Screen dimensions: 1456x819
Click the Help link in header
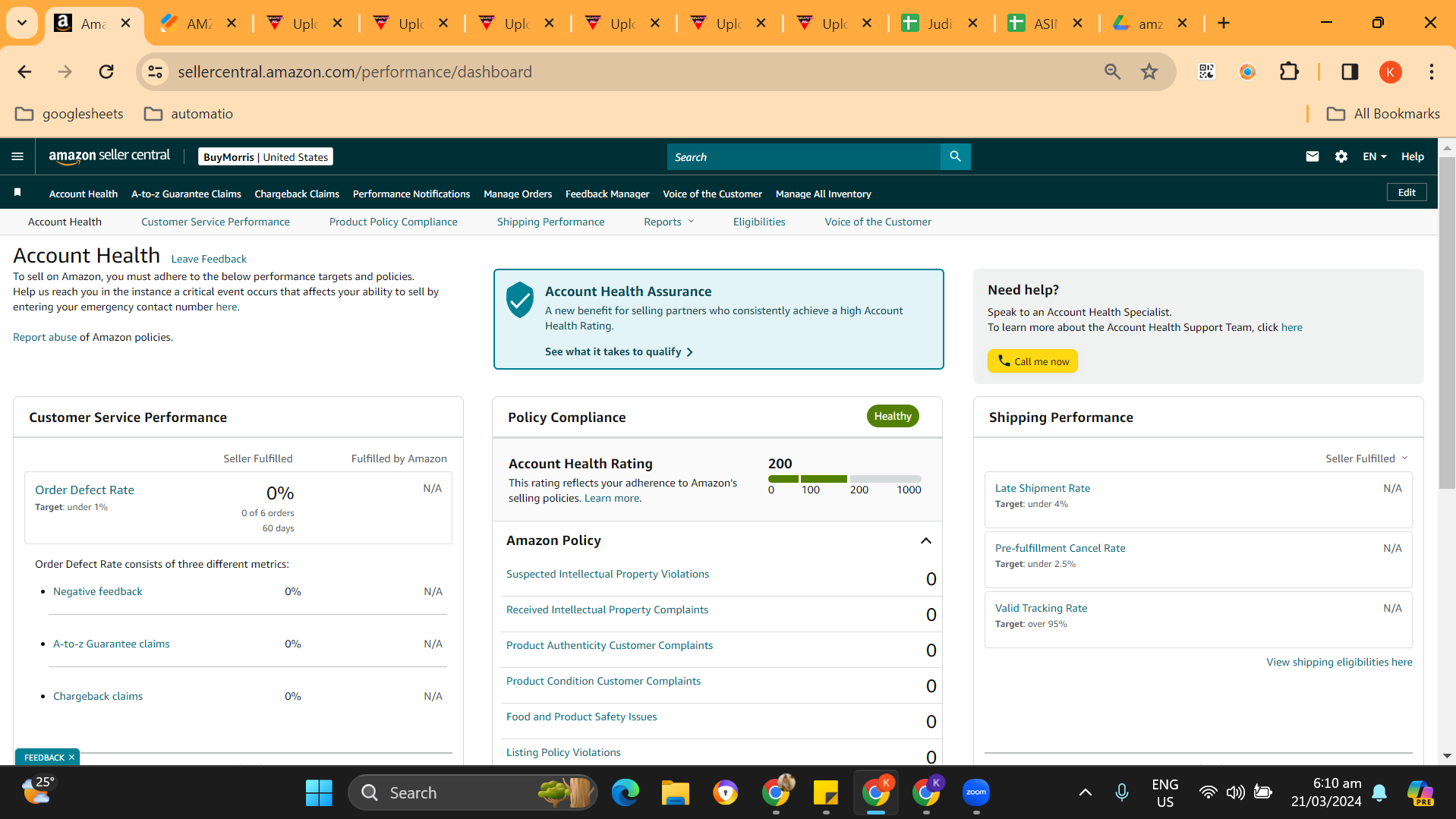coord(1412,156)
